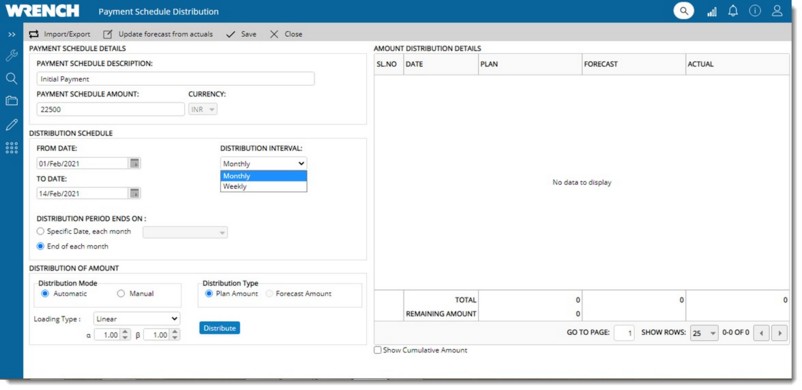Save the payment schedule distribution
The image size is (802, 390).
[241, 34]
